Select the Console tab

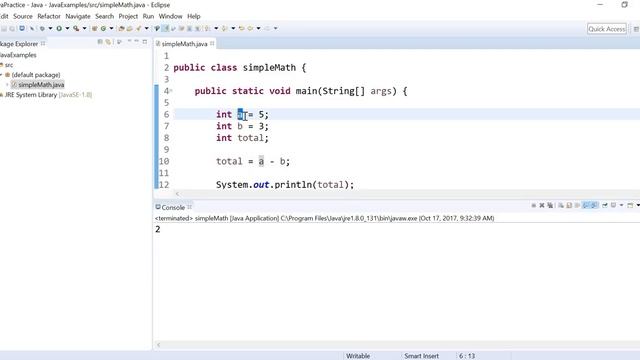click(x=173, y=207)
